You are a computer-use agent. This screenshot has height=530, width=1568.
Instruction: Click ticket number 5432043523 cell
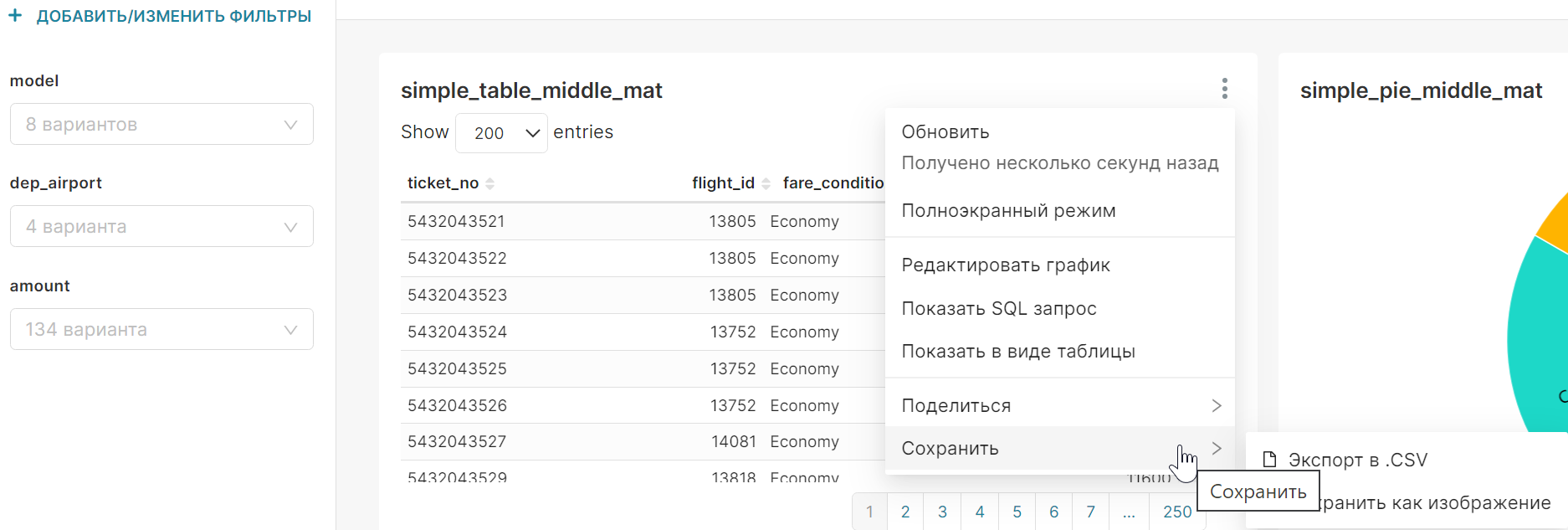tap(457, 295)
